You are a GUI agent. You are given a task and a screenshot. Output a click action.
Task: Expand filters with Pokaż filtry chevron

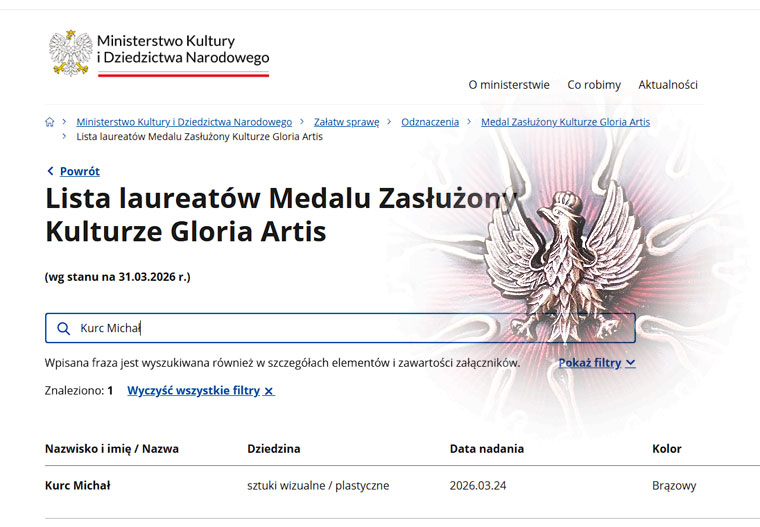click(x=630, y=363)
